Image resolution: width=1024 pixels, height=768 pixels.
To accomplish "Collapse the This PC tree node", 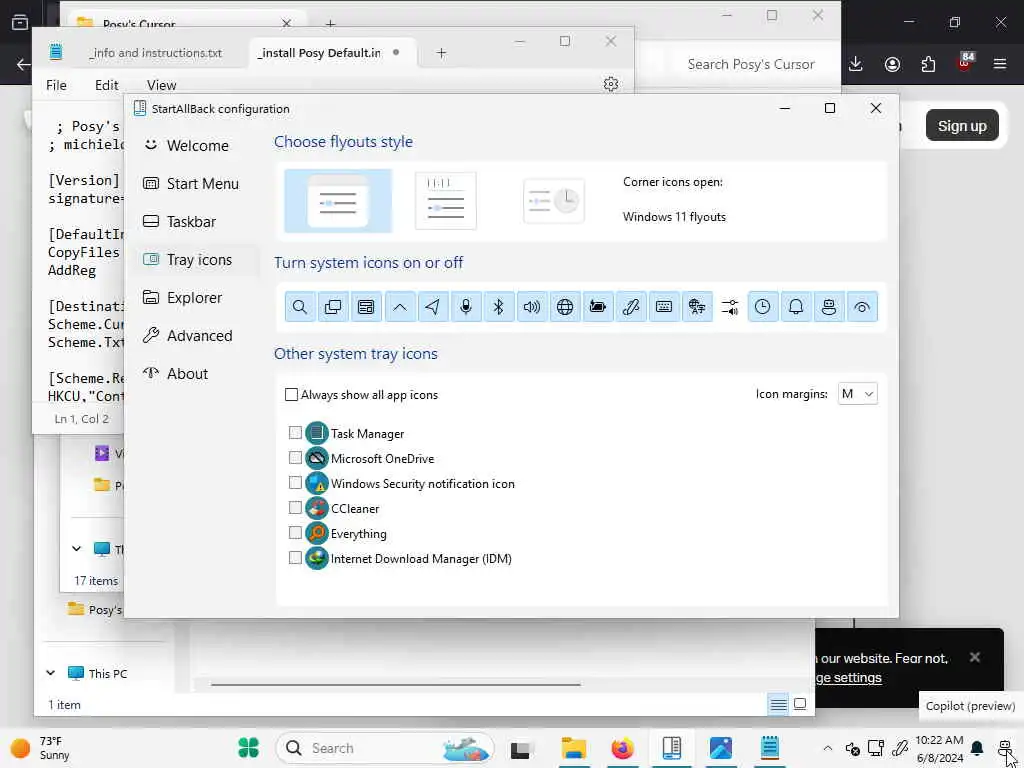I will point(50,673).
